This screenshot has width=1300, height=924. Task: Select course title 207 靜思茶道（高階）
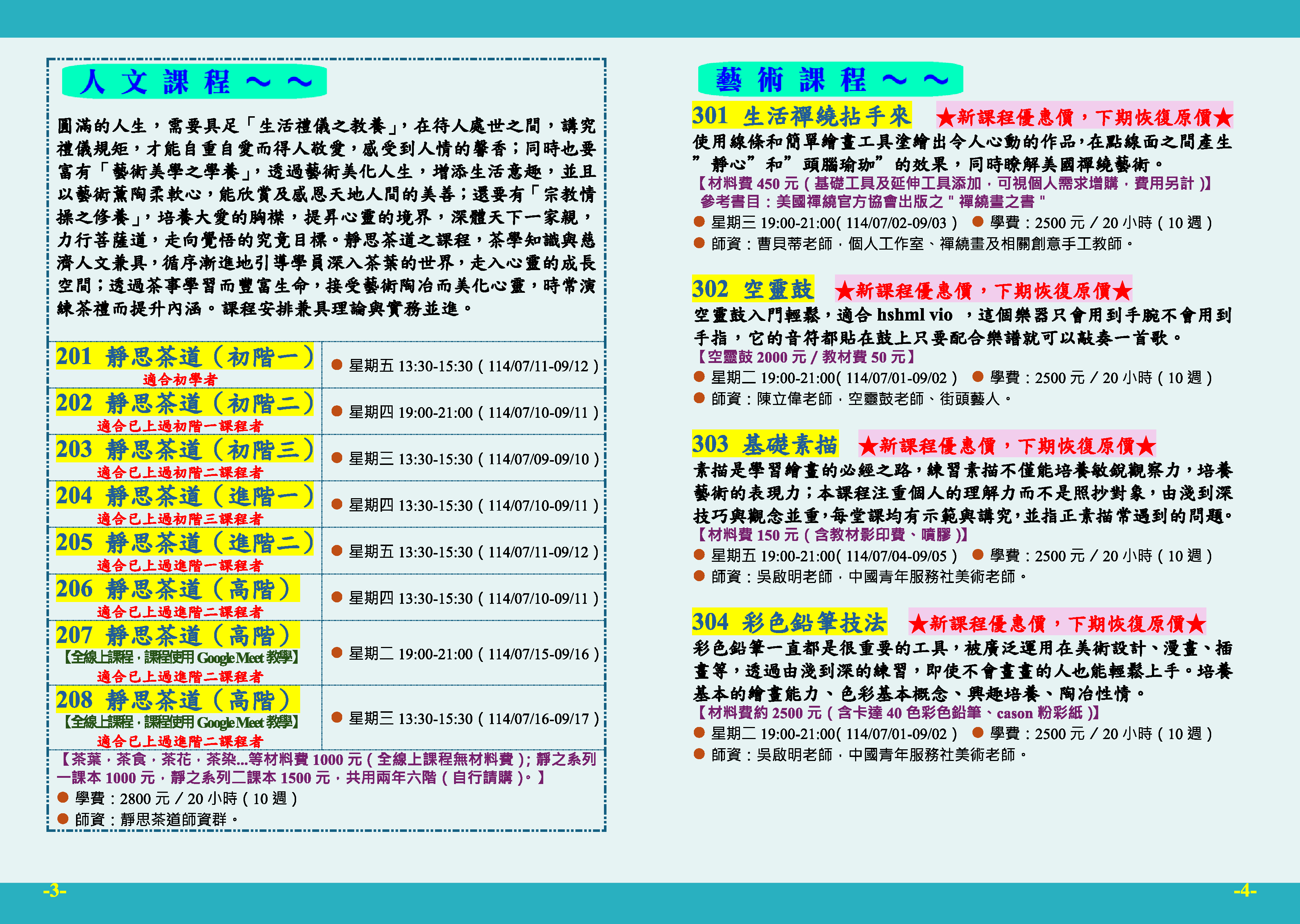point(178,636)
